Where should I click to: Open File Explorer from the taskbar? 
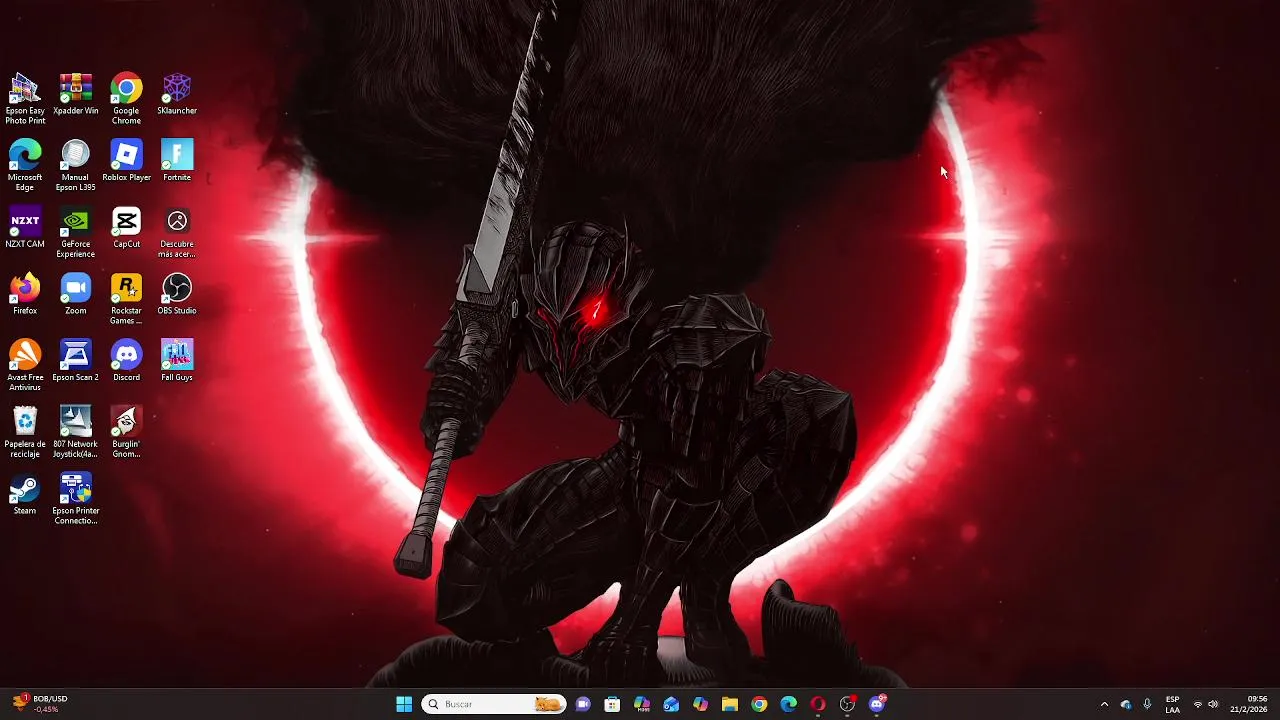pos(730,704)
